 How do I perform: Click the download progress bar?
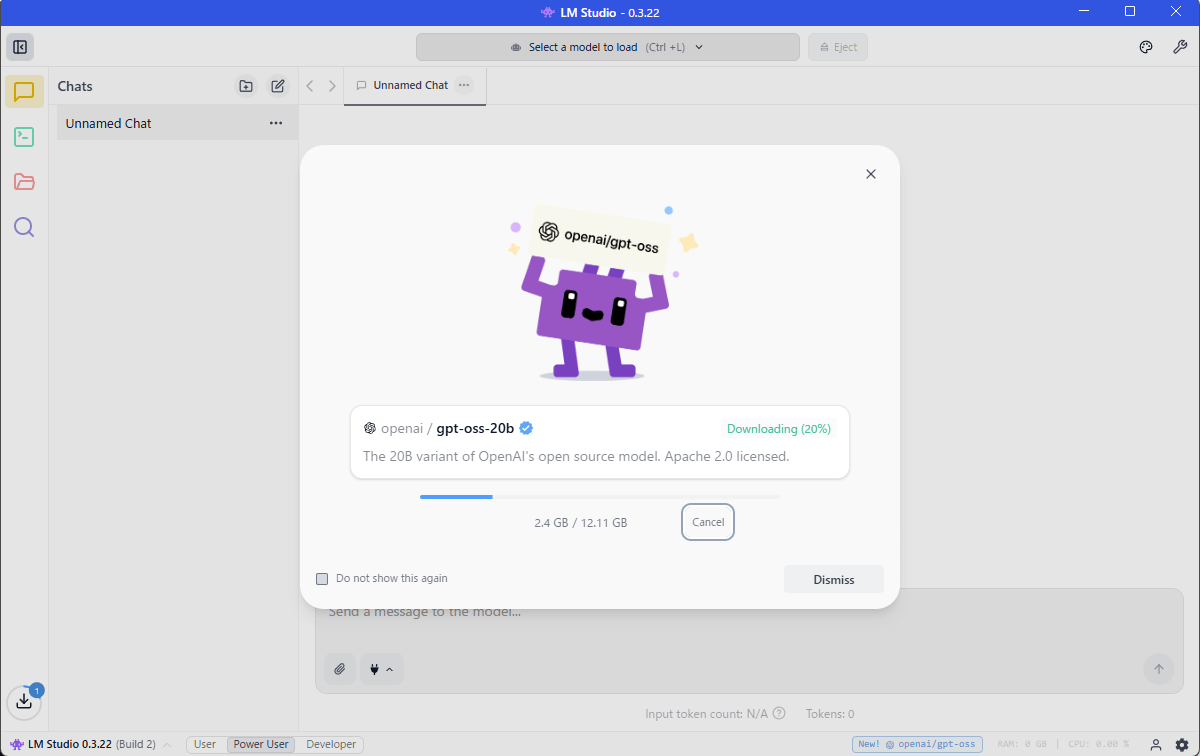coord(600,496)
